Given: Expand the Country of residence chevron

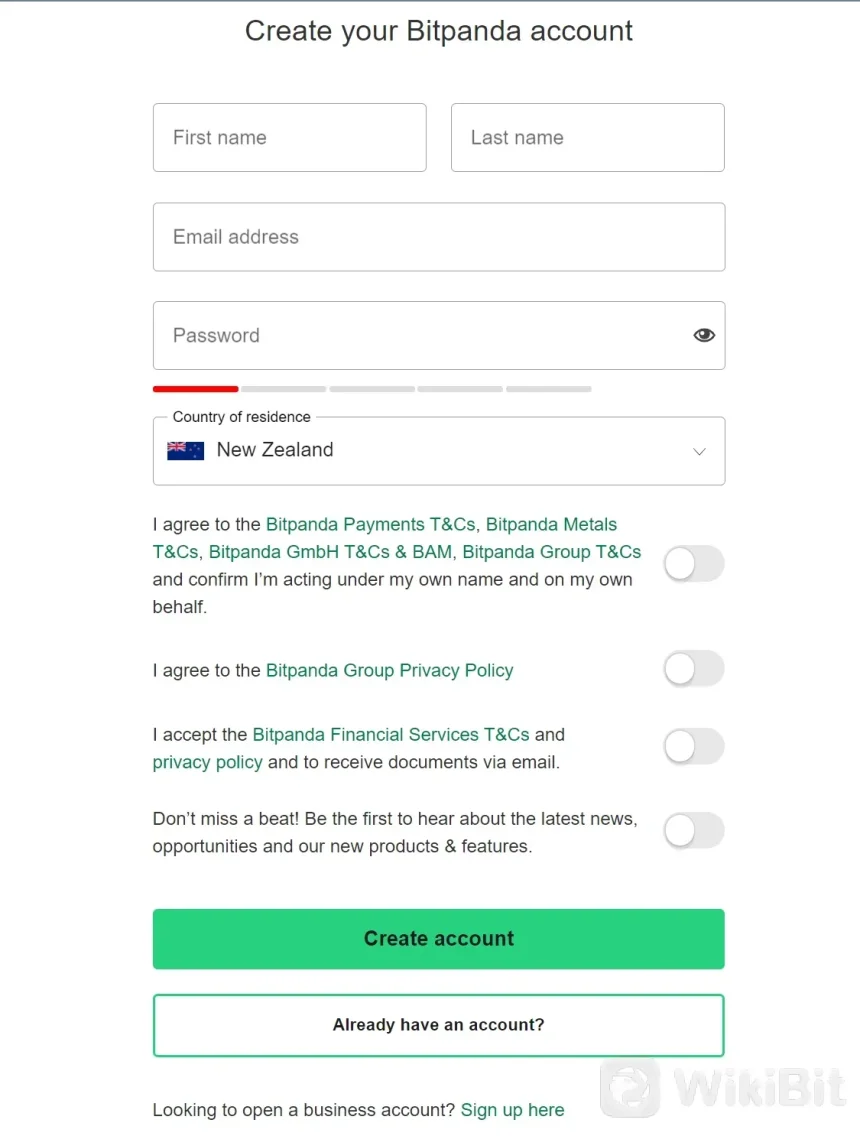Looking at the screenshot, I should pyautogui.click(x=699, y=451).
